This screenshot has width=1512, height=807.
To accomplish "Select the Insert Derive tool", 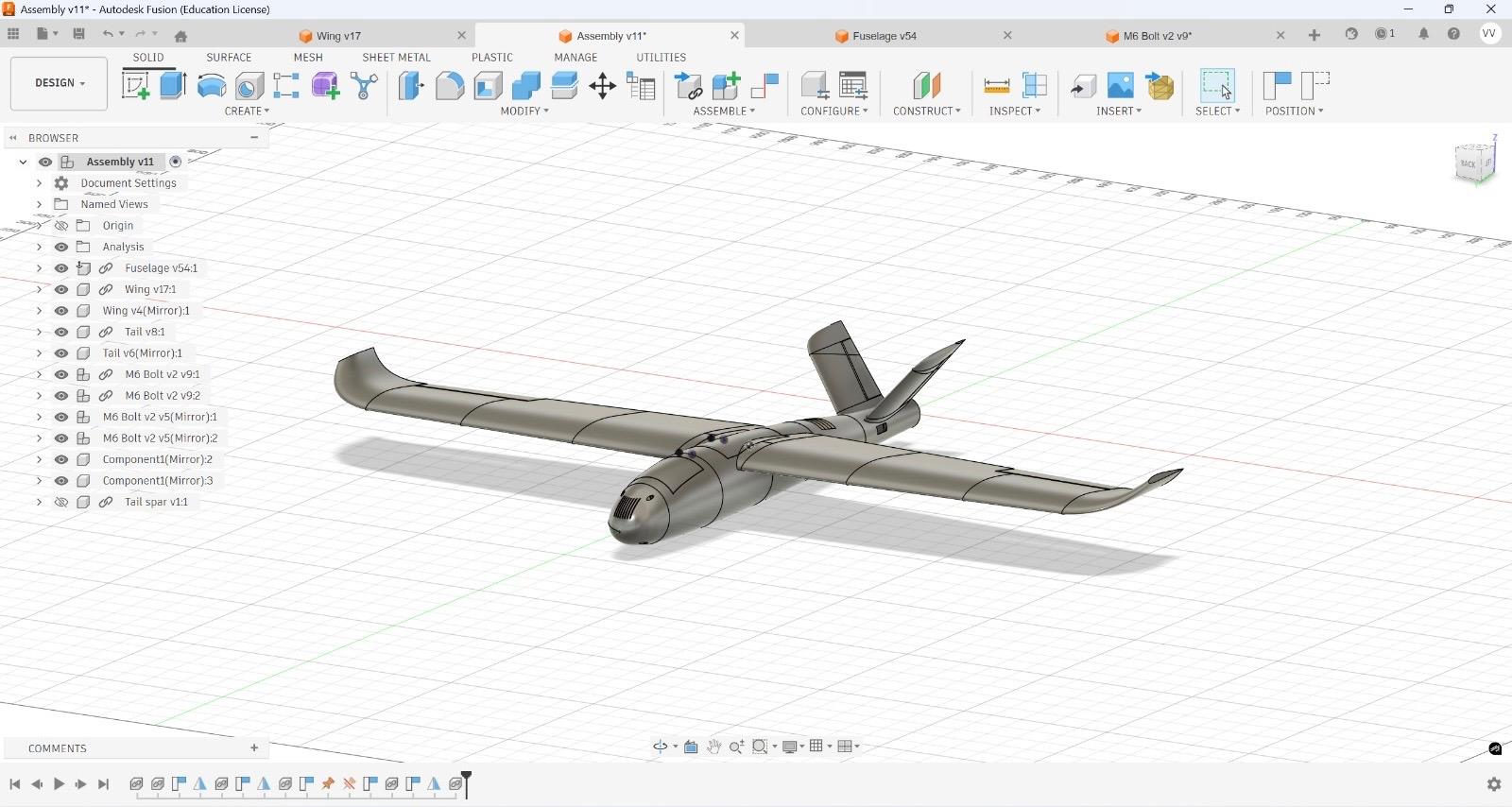I will [x=1083, y=87].
